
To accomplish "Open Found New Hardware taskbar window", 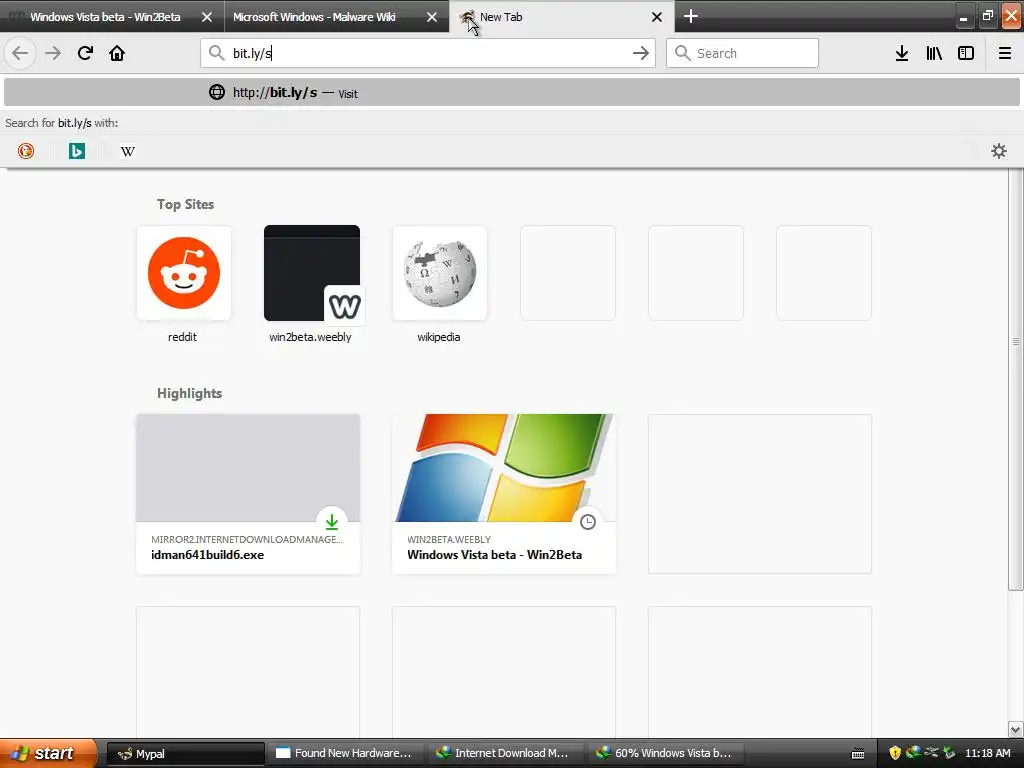I will [x=345, y=753].
